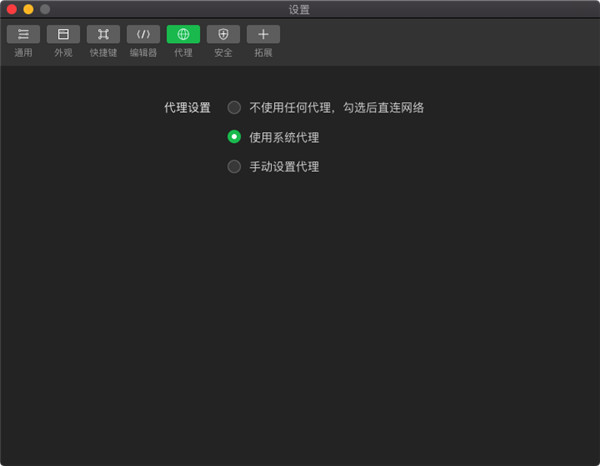Select the radio button for no proxy
Image resolution: width=600 pixels, height=466 pixels.
tap(234, 107)
